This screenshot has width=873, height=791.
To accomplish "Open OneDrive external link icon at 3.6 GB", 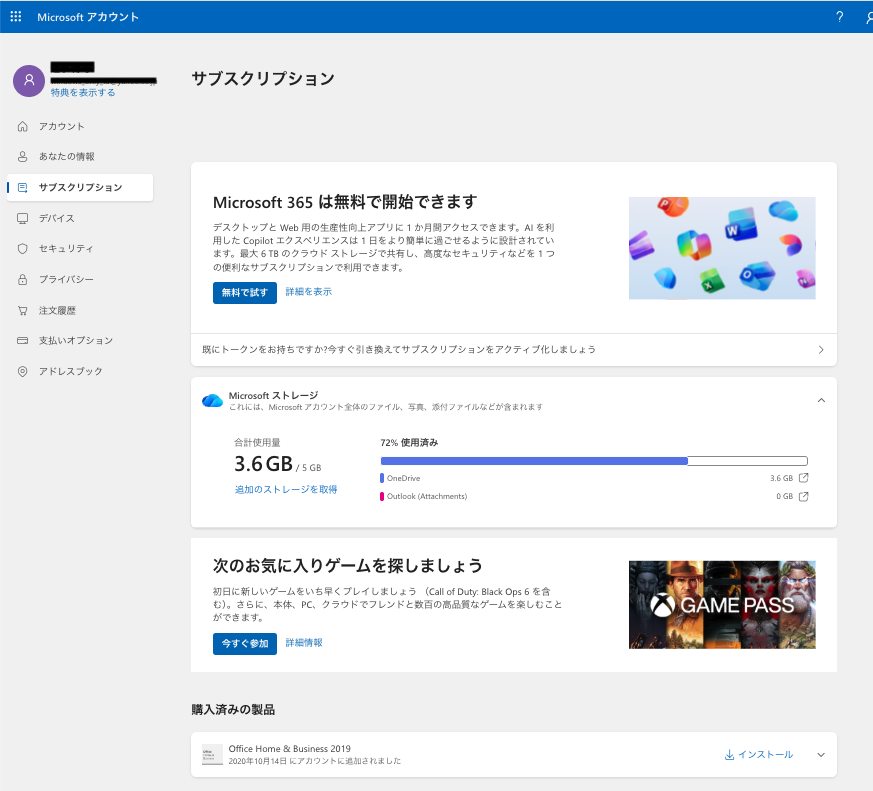I will [803, 478].
